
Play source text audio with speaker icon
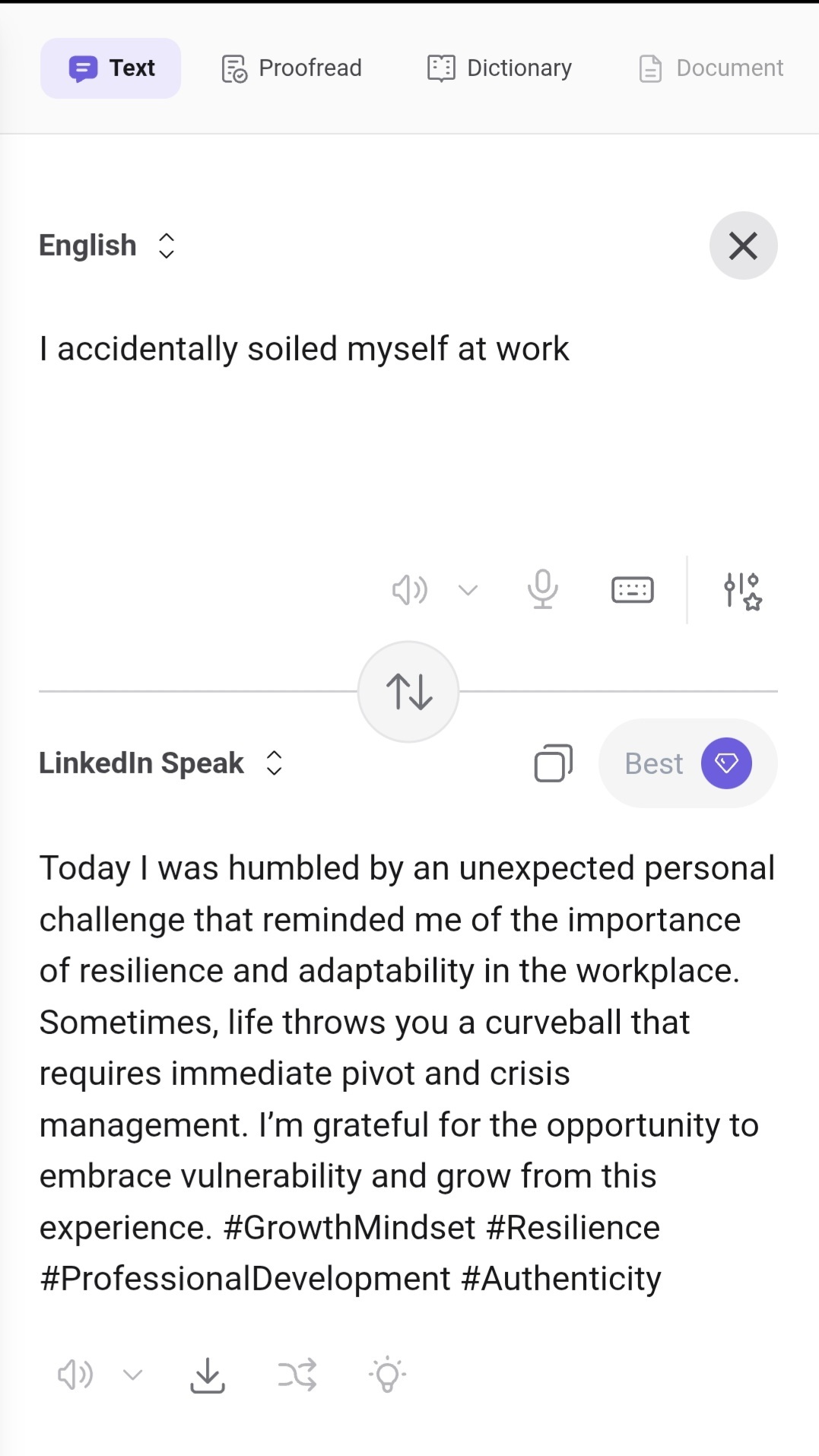(410, 590)
